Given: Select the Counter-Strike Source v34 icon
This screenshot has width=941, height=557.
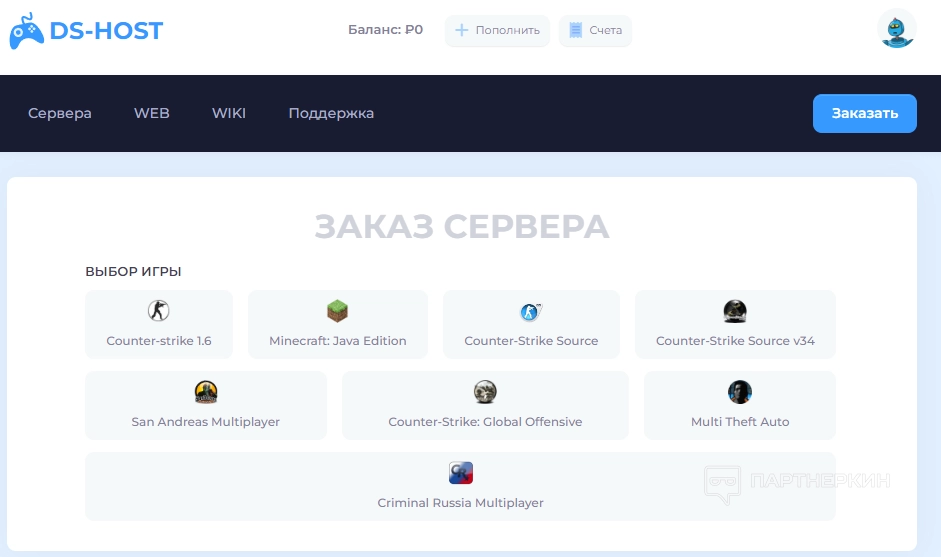Looking at the screenshot, I should 735,311.
